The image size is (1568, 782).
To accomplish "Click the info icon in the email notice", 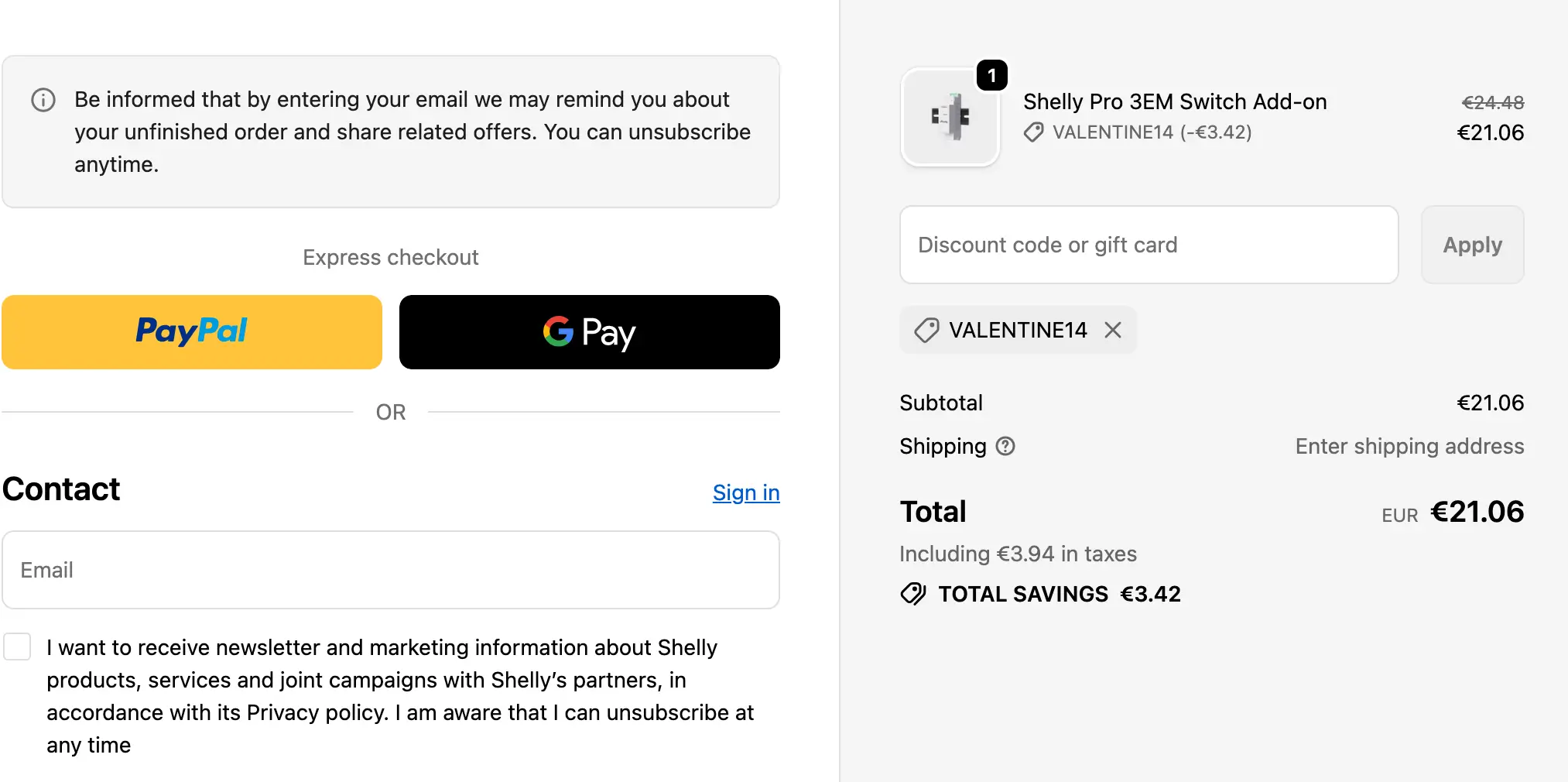I will [x=43, y=100].
